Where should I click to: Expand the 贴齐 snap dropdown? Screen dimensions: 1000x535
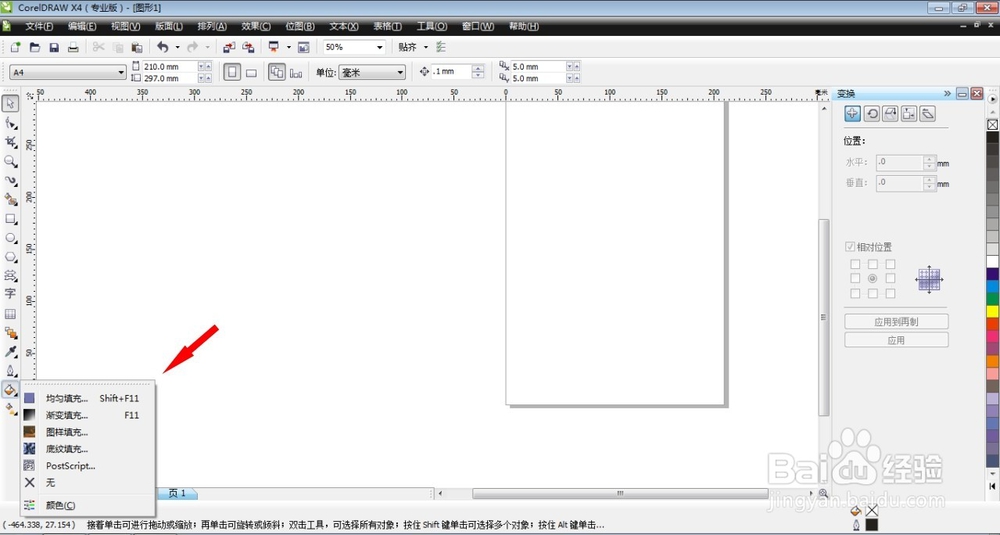pyautogui.click(x=426, y=47)
